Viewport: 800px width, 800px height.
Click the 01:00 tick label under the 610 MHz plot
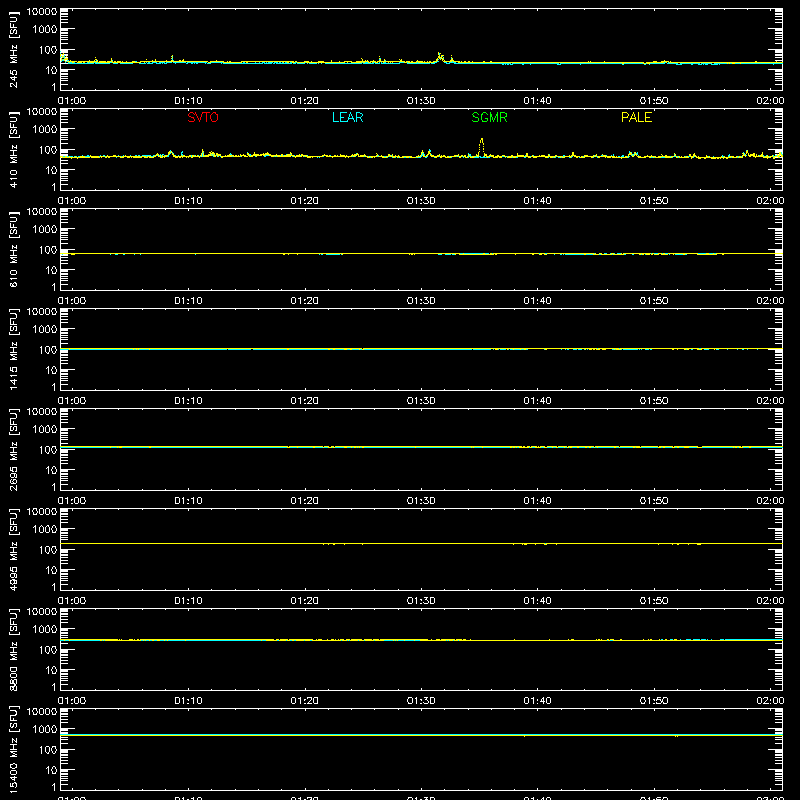72,301
